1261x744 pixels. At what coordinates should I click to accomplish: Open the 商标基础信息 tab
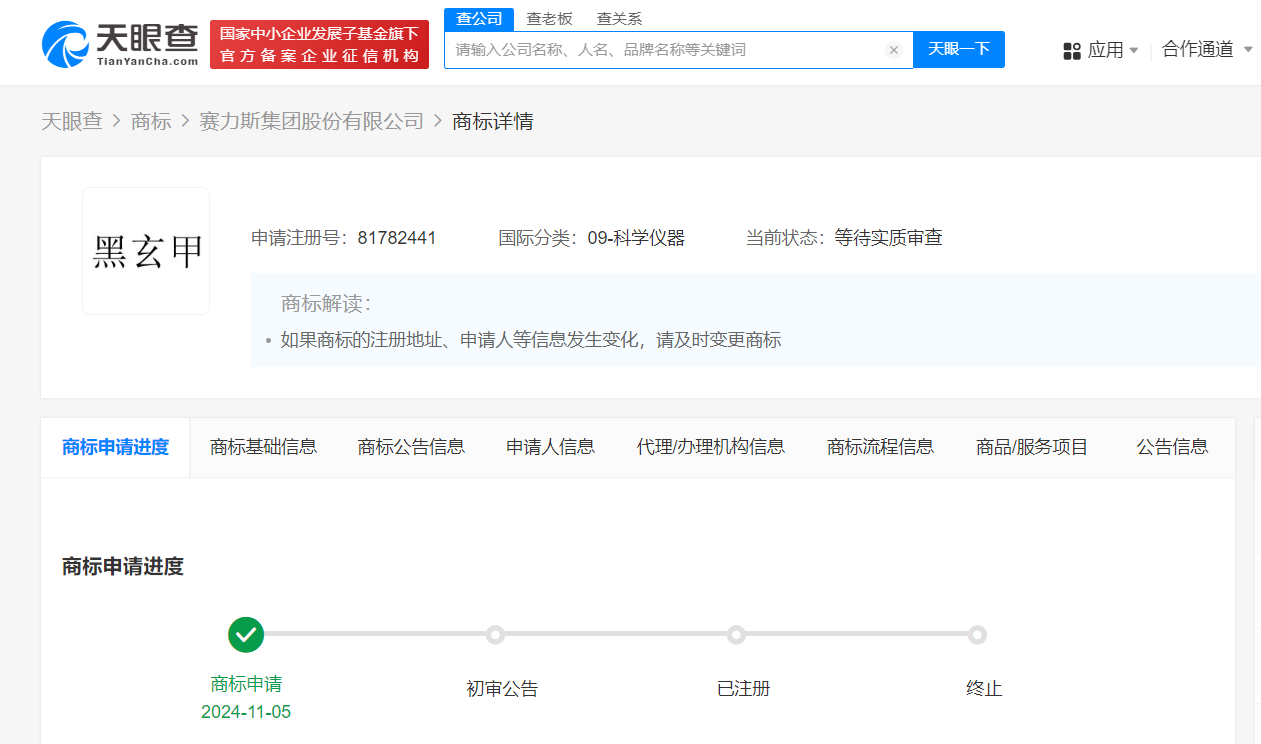click(x=263, y=447)
